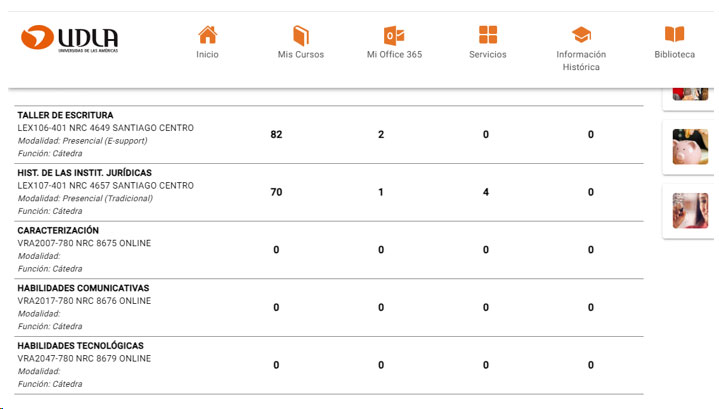Open Mis Cursos book icon
The width and height of the screenshot is (719, 409).
pyautogui.click(x=301, y=35)
